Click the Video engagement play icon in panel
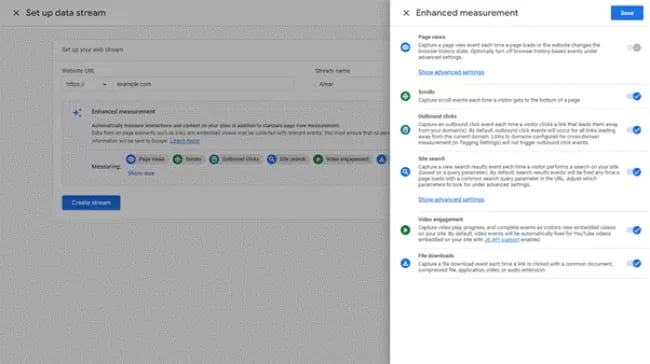Screen dimensions: 650x364 [x=405, y=230]
